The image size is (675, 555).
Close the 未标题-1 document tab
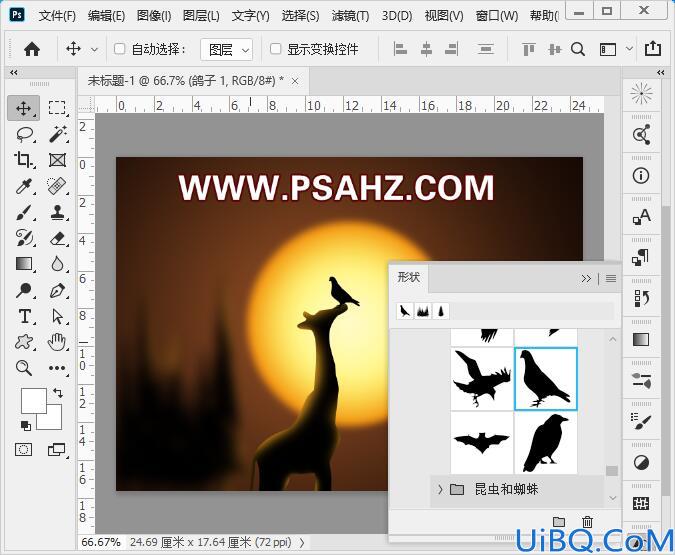tap(295, 81)
